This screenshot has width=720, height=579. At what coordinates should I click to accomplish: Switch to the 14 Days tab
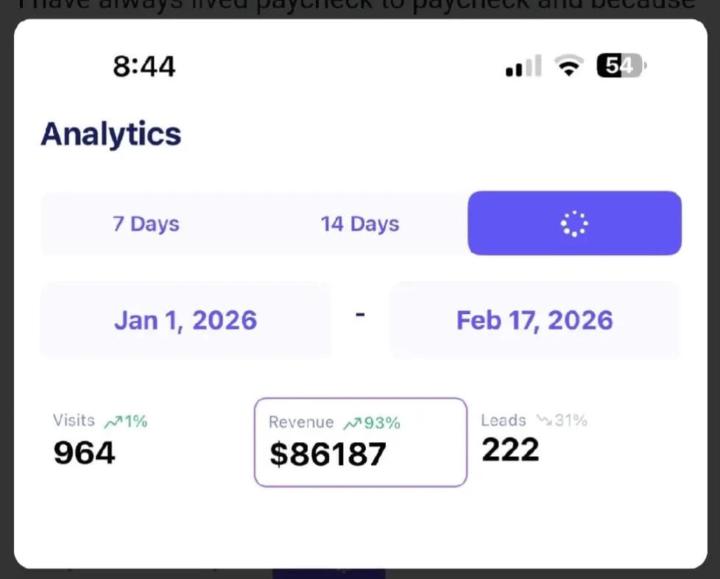(360, 223)
